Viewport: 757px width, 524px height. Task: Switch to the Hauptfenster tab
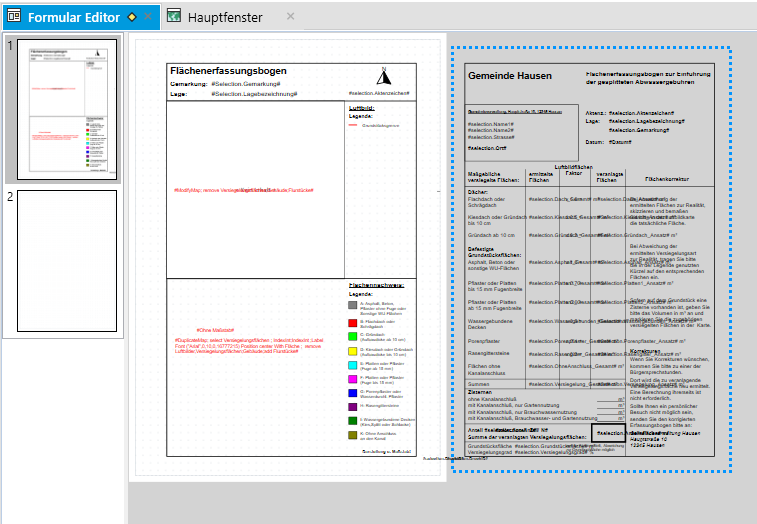pyautogui.click(x=224, y=17)
